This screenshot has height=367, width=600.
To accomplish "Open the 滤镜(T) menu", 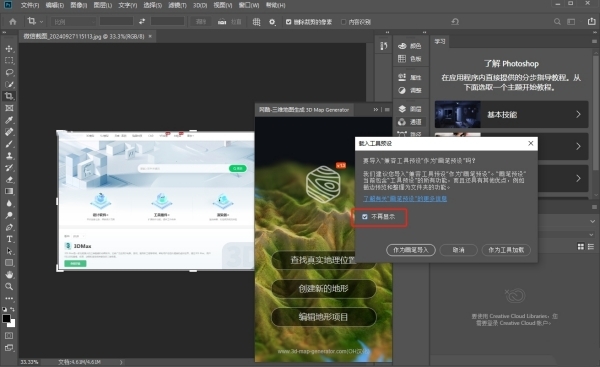I will click(x=177, y=5).
